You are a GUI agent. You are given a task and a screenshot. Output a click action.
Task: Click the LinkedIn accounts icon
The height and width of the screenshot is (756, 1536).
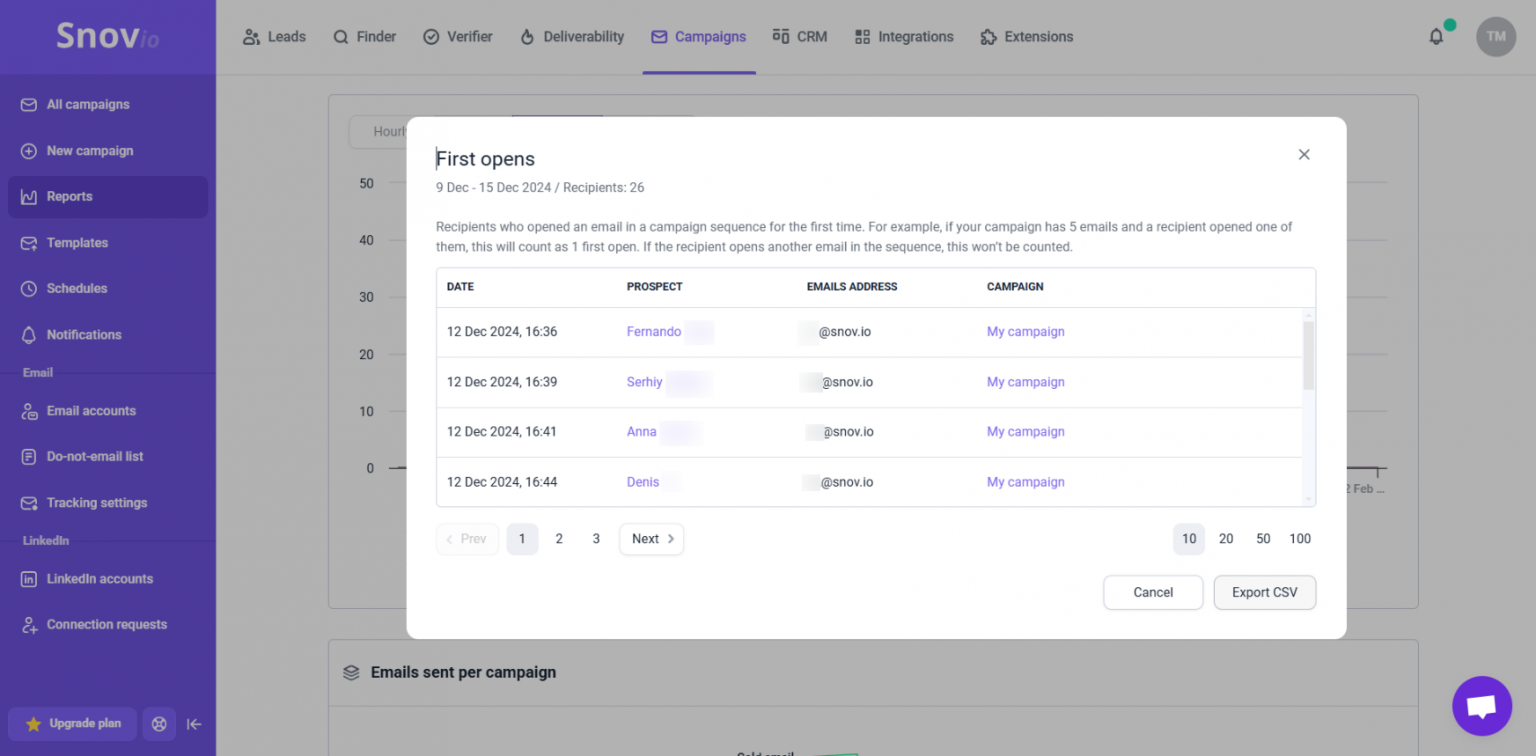[x=29, y=579]
